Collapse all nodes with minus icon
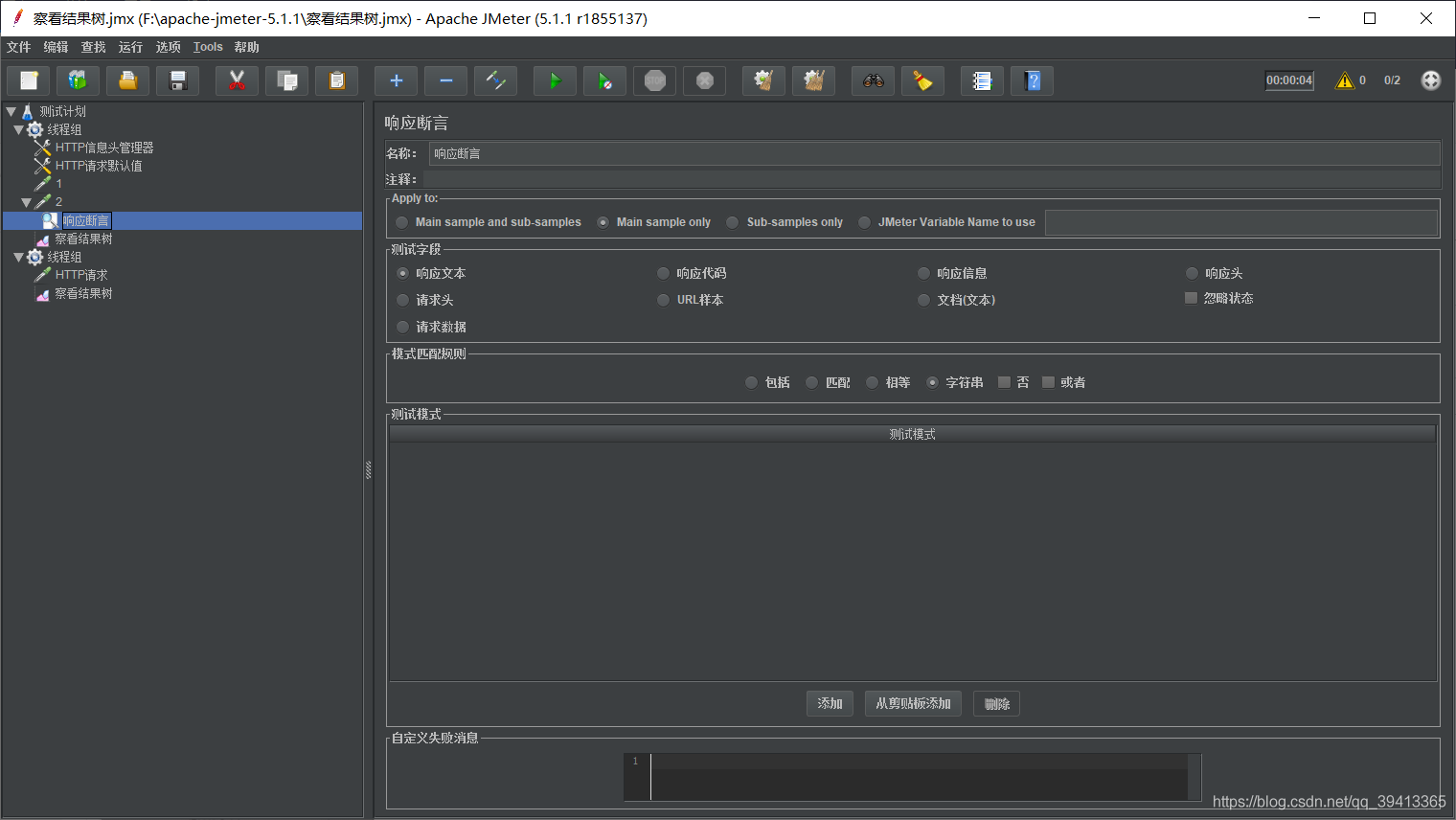Image resolution: width=1456 pixels, height=820 pixels. coord(445,81)
